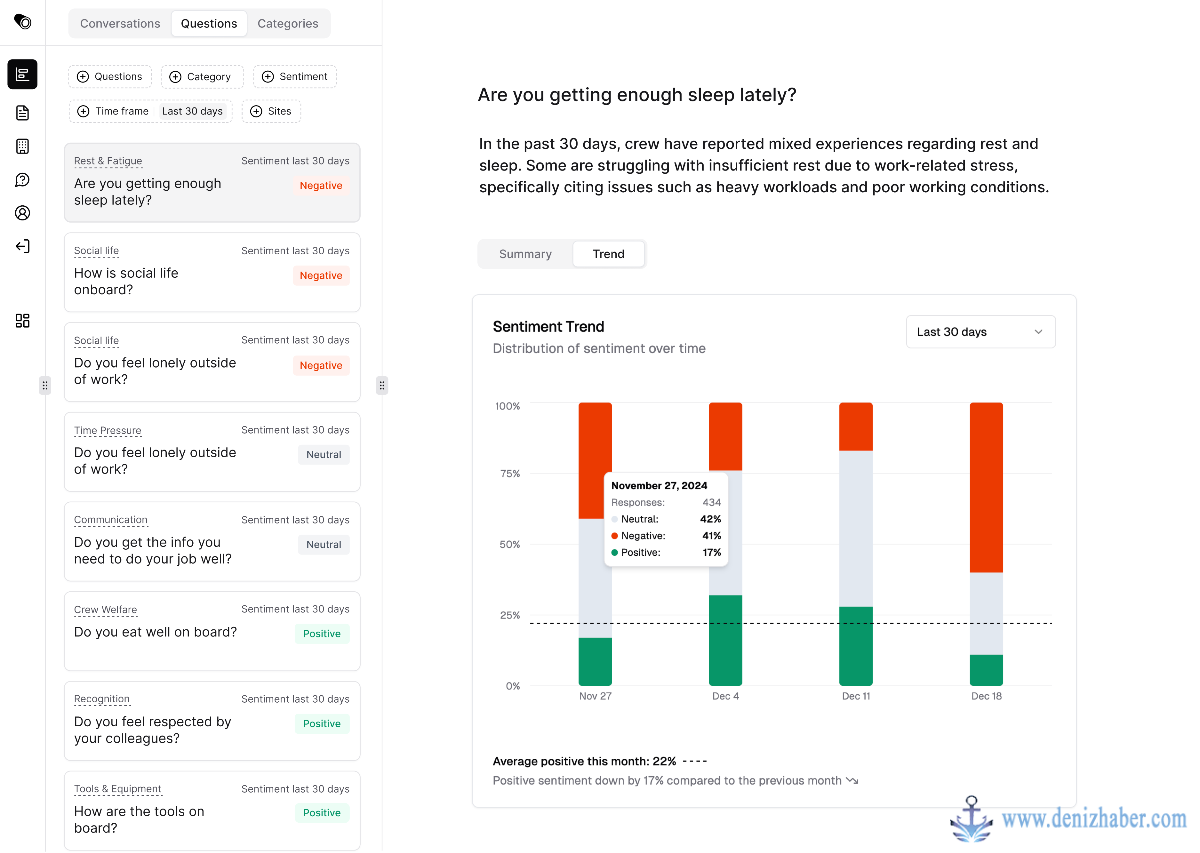Viewport: 1200px width, 853px height.
Task: Open the chart's Last 30 days dropdown
Action: tap(980, 332)
